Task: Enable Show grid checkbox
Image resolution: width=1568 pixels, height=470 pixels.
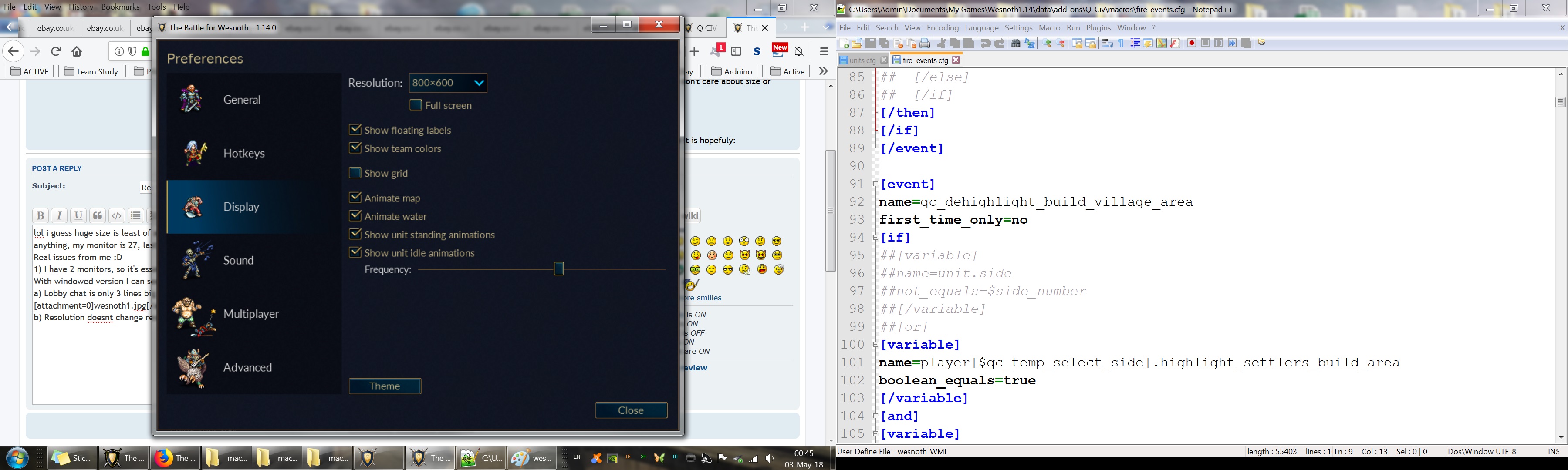Action: pos(355,173)
